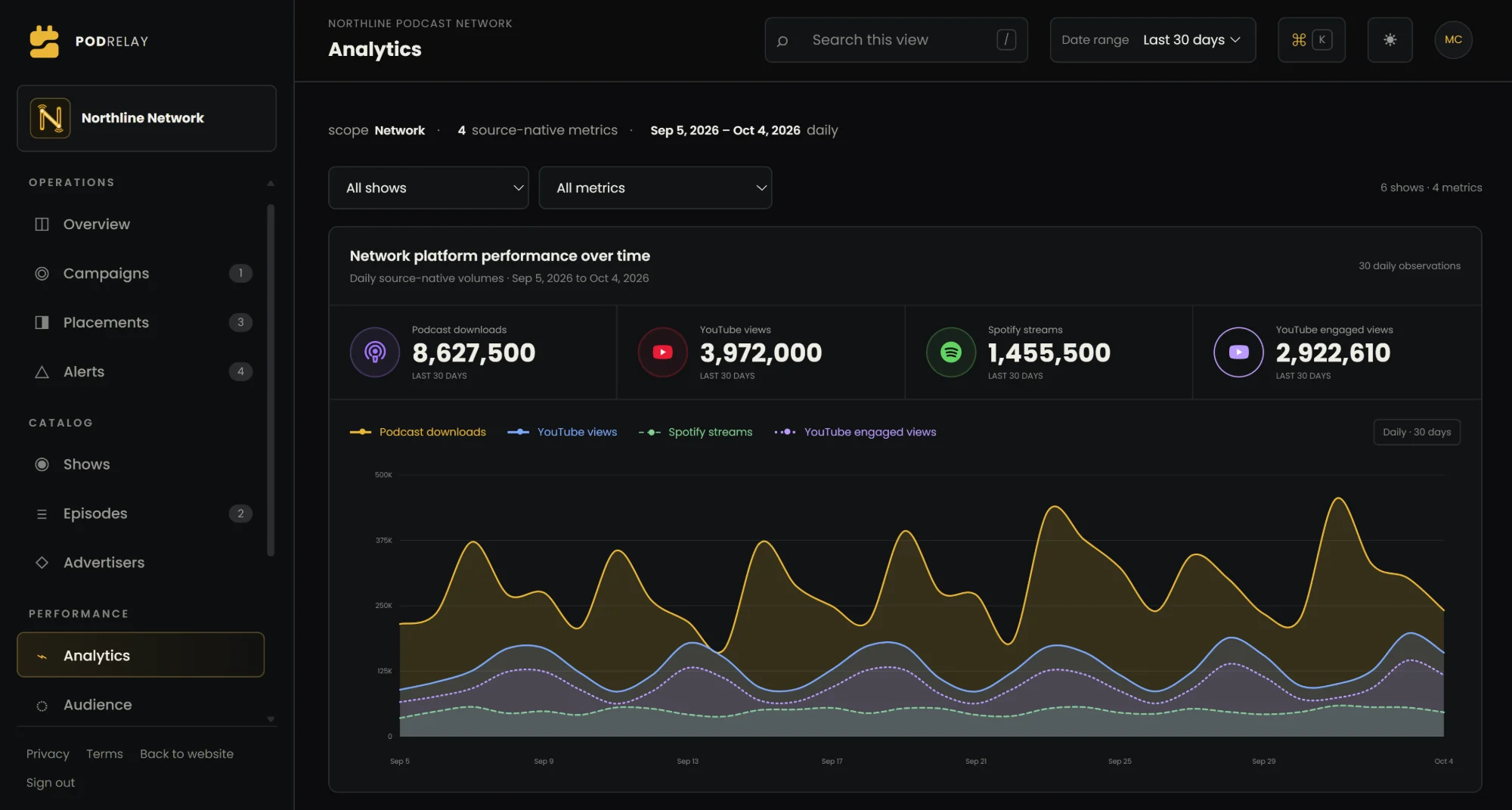Open the MC user avatar

coord(1453,40)
